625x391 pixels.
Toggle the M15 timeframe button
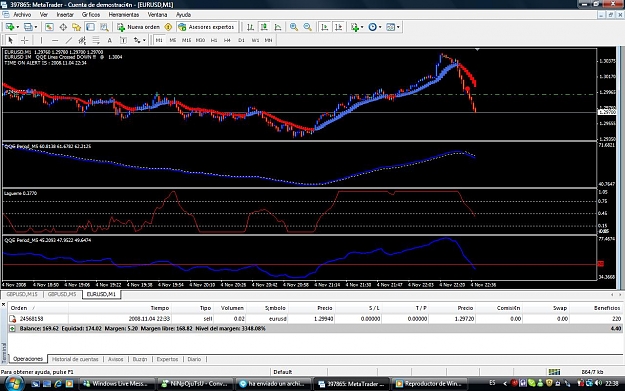[186, 40]
